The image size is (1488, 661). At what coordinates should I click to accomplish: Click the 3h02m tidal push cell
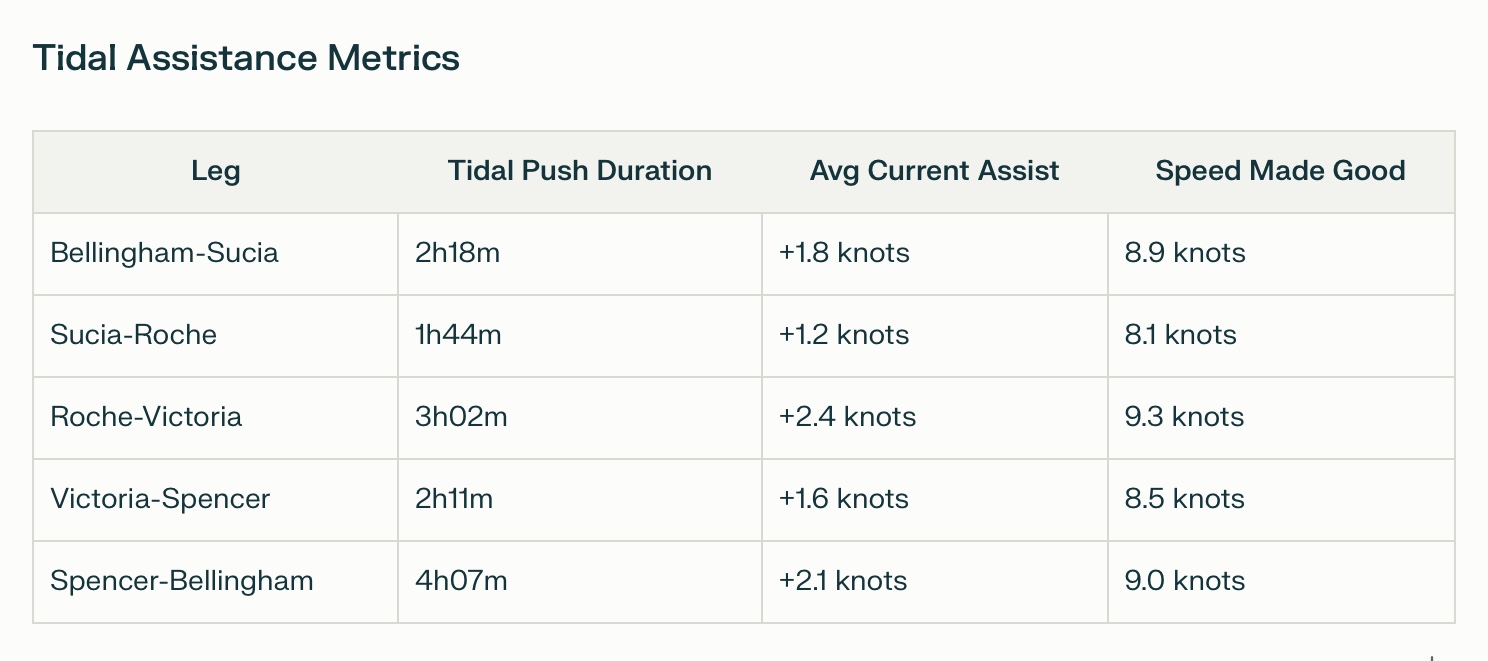461,417
